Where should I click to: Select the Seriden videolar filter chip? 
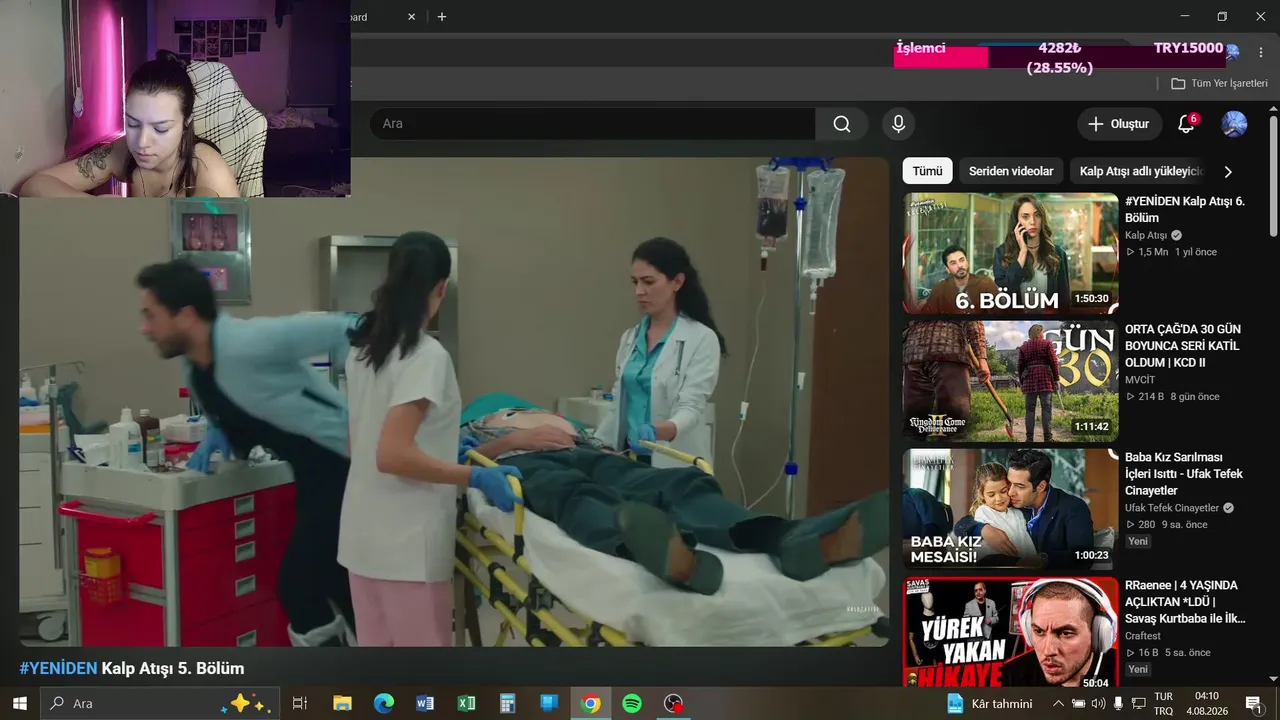pyautogui.click(x=1011, y=171)
